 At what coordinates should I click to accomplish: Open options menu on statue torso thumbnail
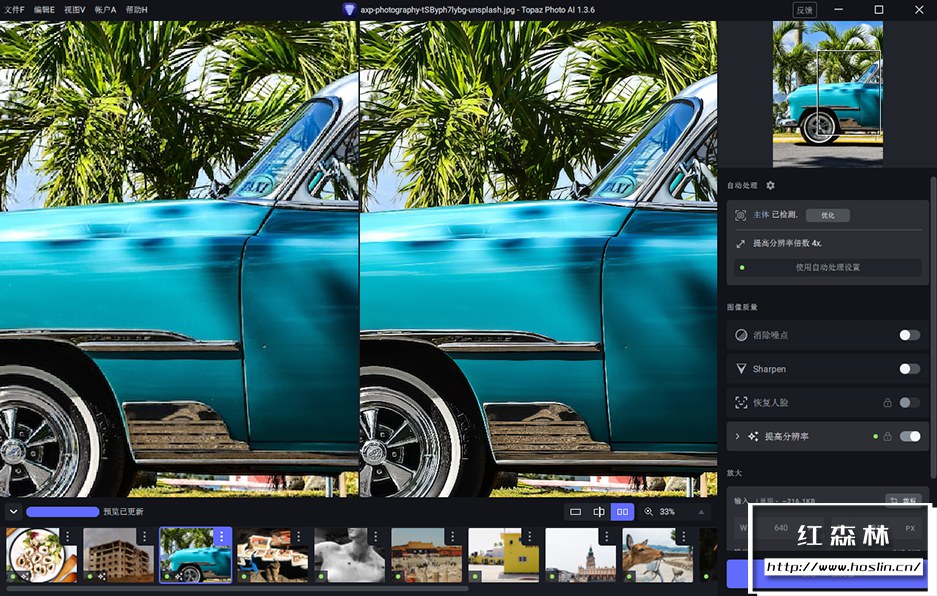click(x=375, y=536)
